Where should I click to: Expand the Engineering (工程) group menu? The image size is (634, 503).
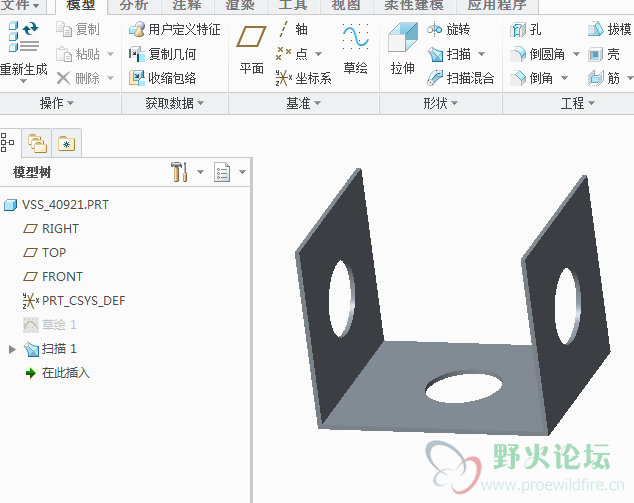coord(577,104)
